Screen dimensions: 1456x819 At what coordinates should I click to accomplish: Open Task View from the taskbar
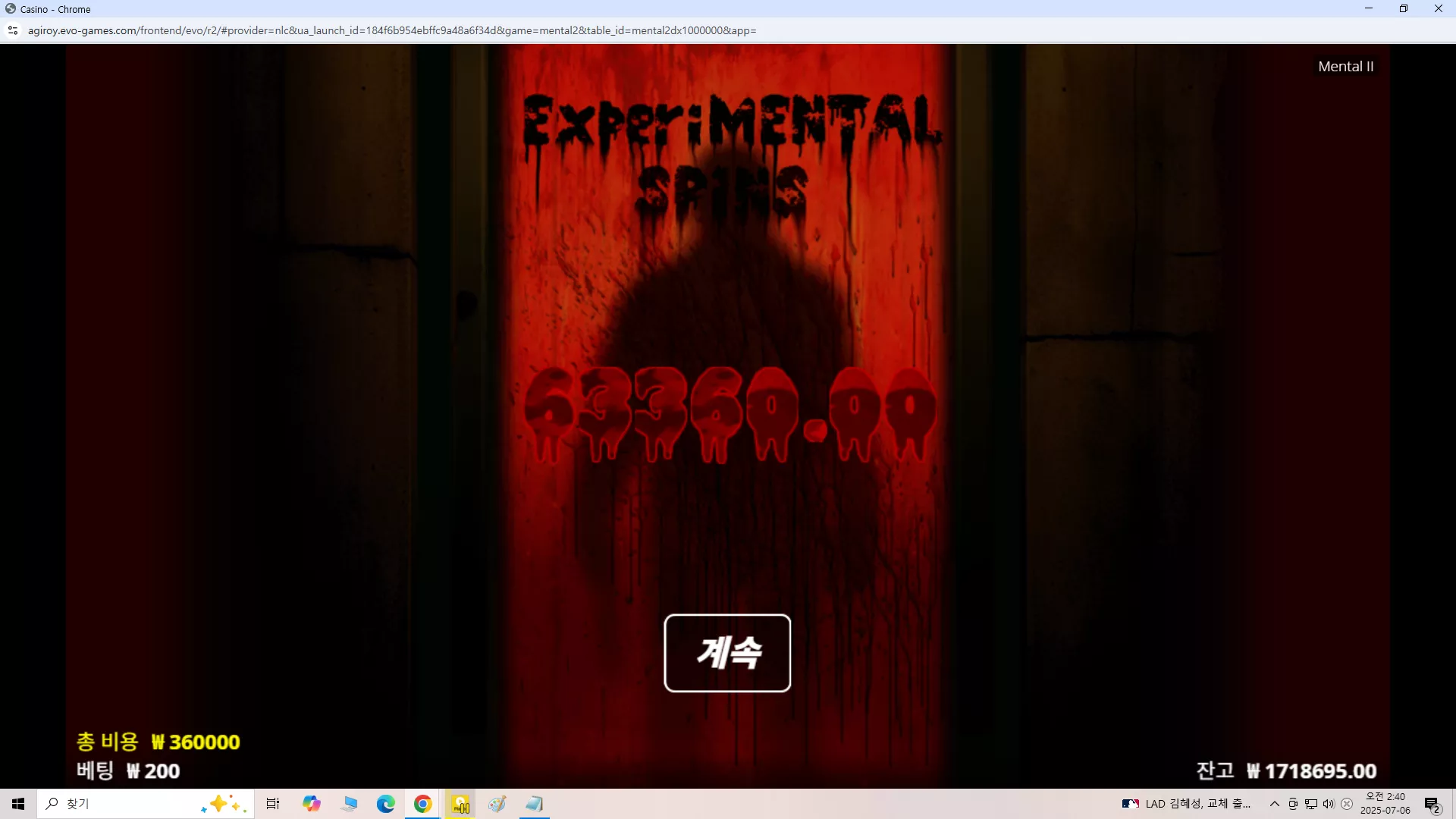[x=273, y=804]
